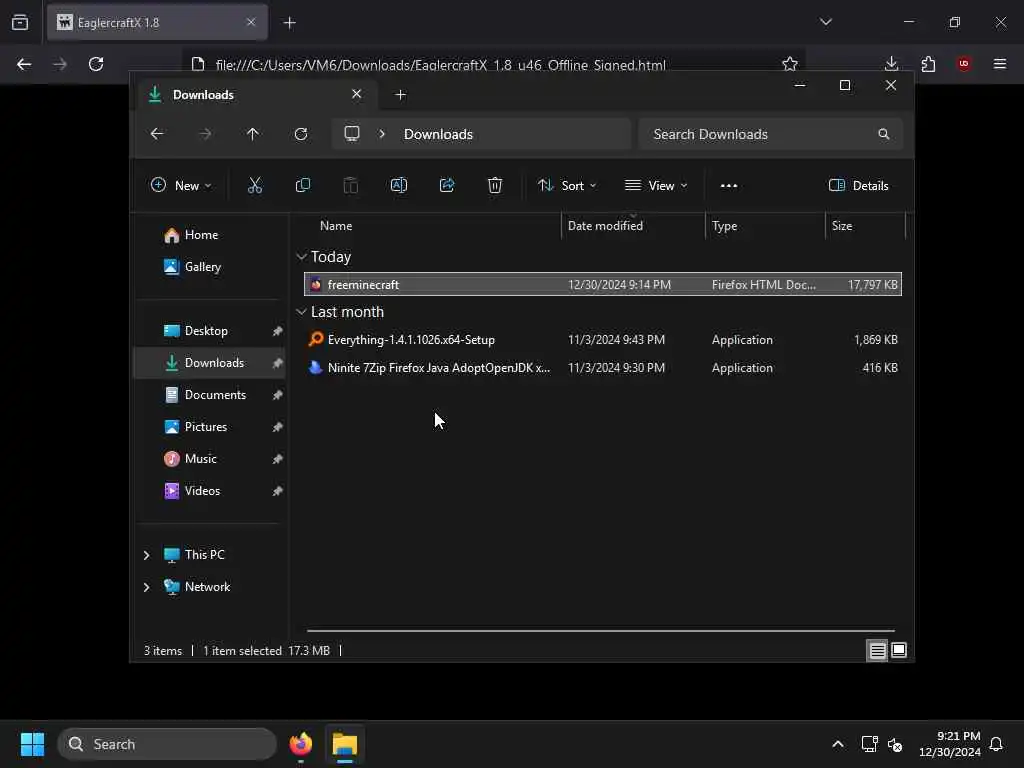Open Home in navigation pane
This screenshot has height=768, width=1024.
pos(201,234)
